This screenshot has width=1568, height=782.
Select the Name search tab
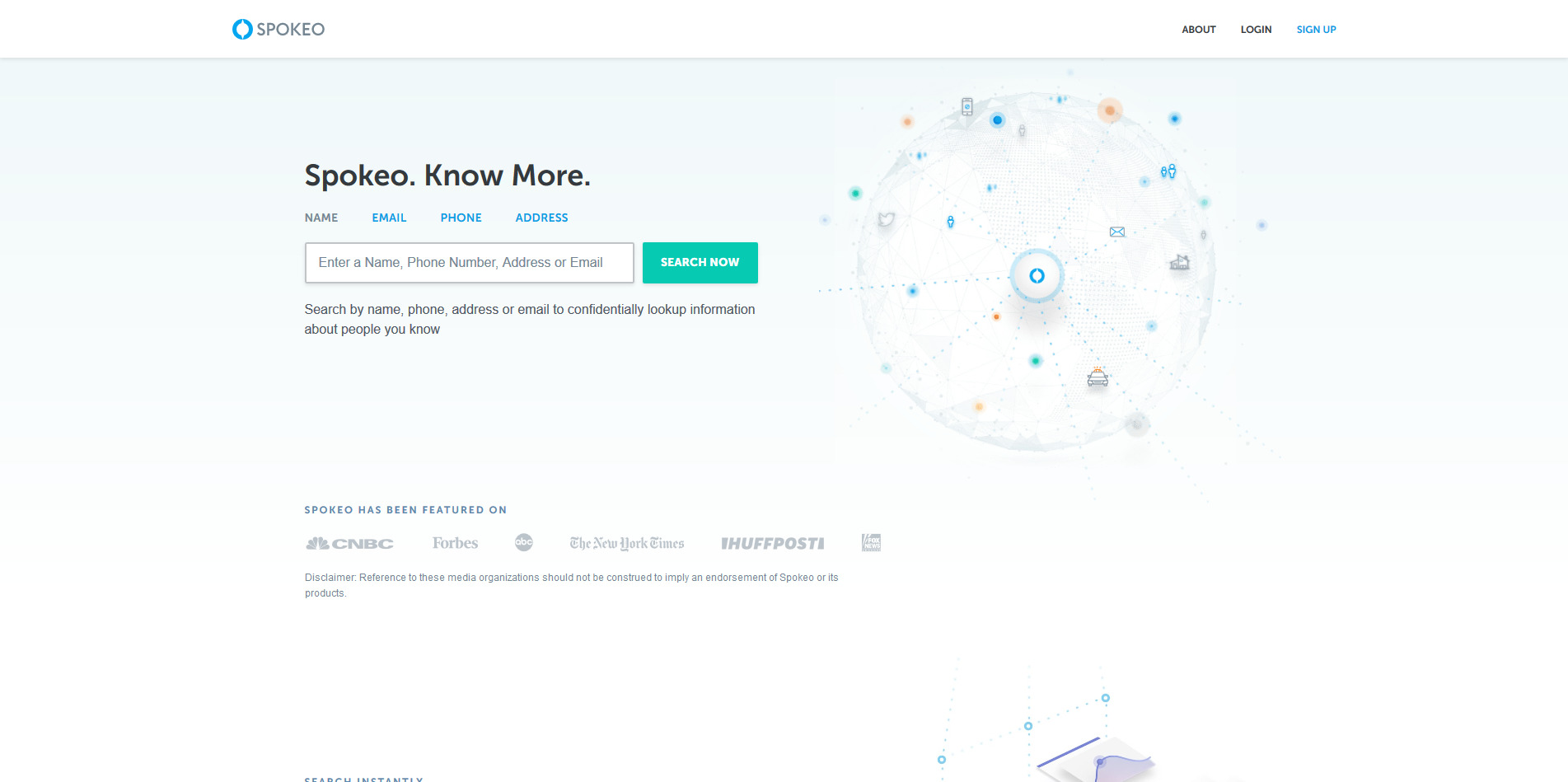click(321, 218)
